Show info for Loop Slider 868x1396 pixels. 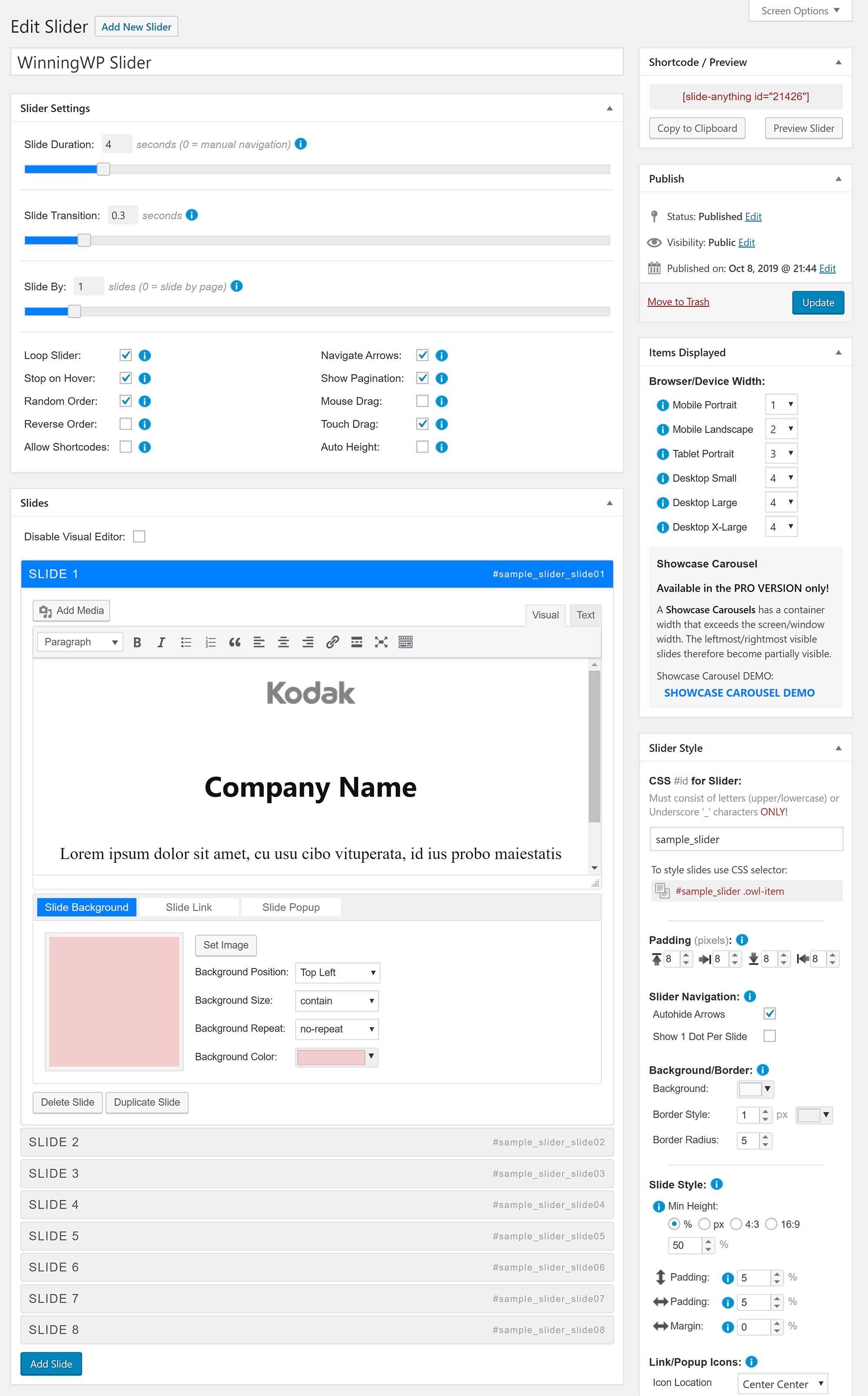pyautogui.click(x=145, y=356)
